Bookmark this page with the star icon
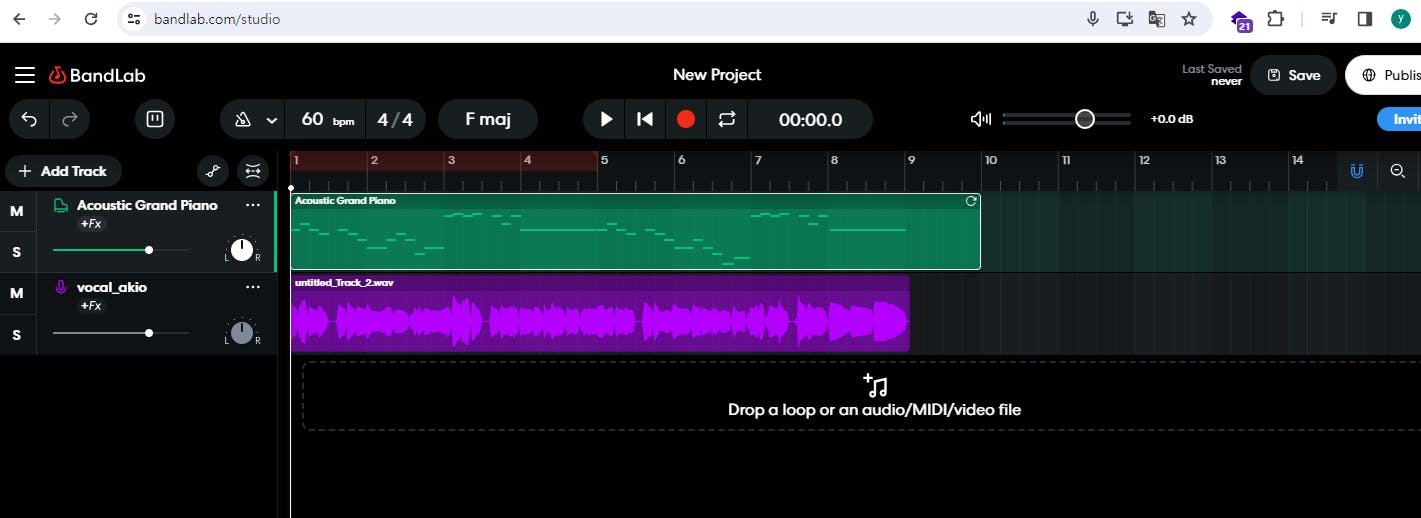 pyautogui.click(x=1188, y=19)
